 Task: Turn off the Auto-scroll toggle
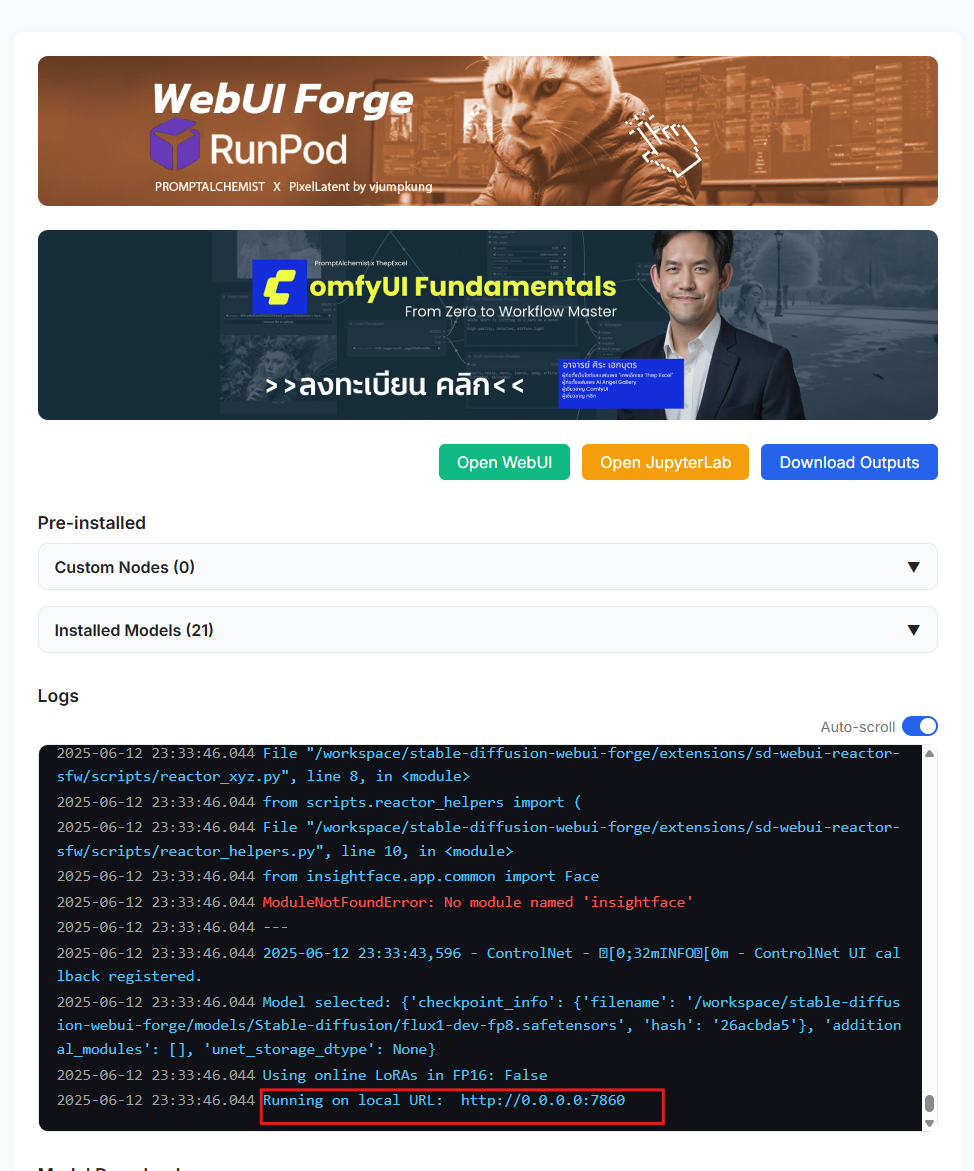point(919,726)
